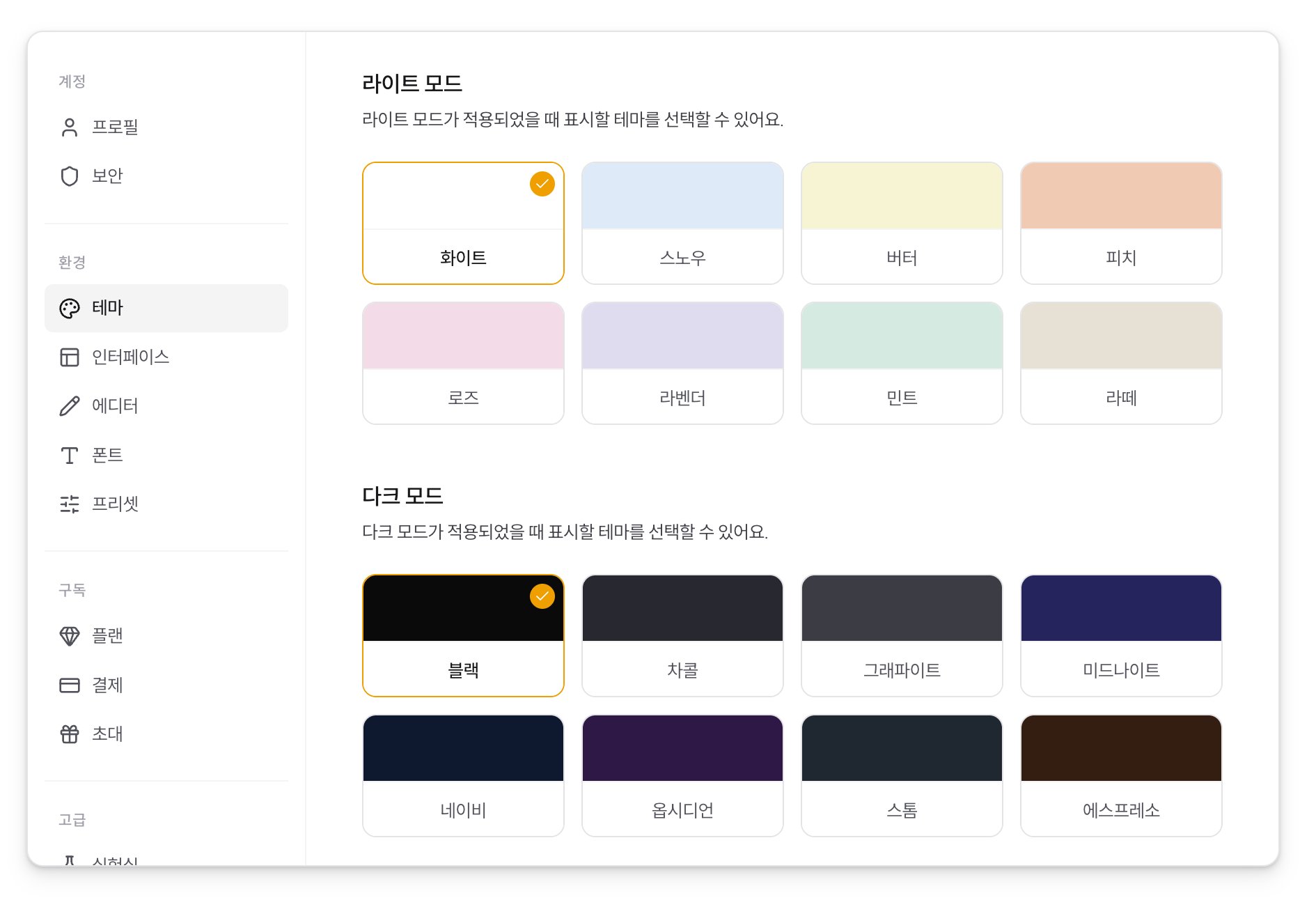Image resolution: width=1316 pixels, height=900 pixels.
Task: Choose the 민트 theme option
Action: [x=902, y=362]
